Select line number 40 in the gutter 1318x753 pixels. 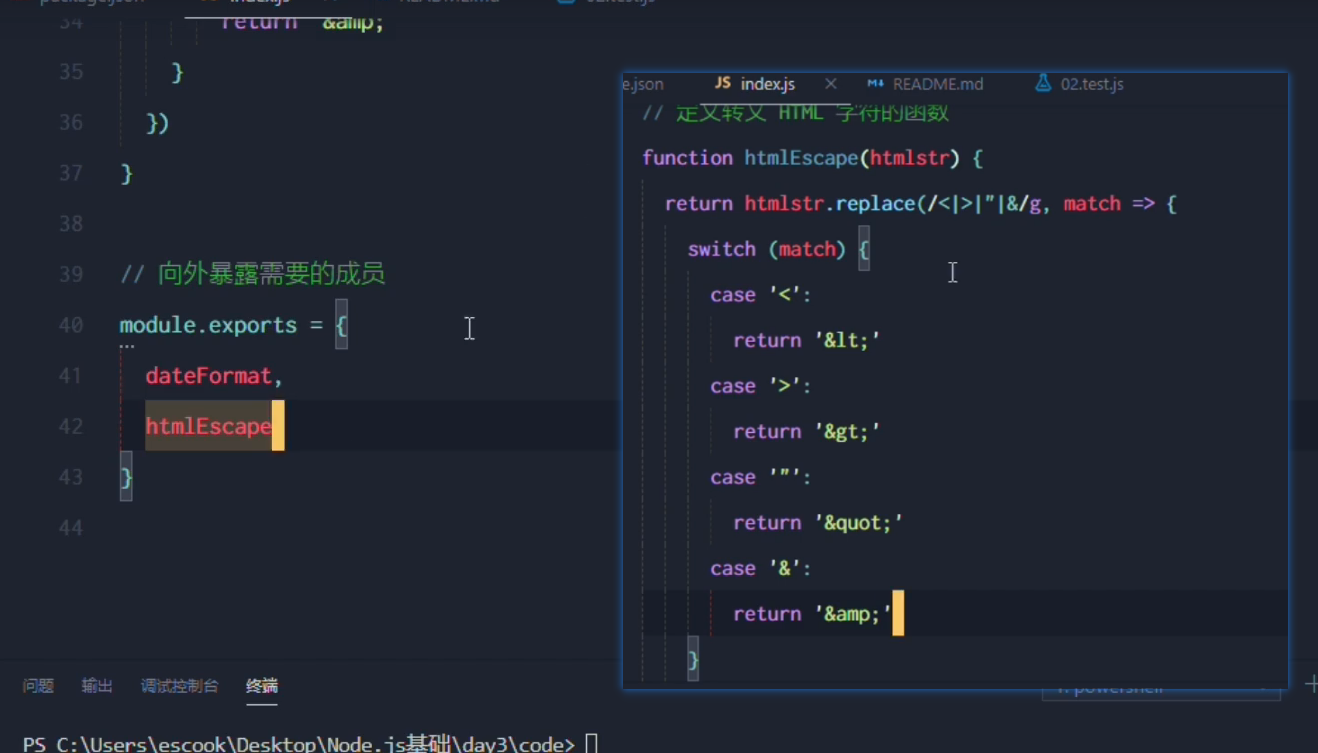click(71, 325)
